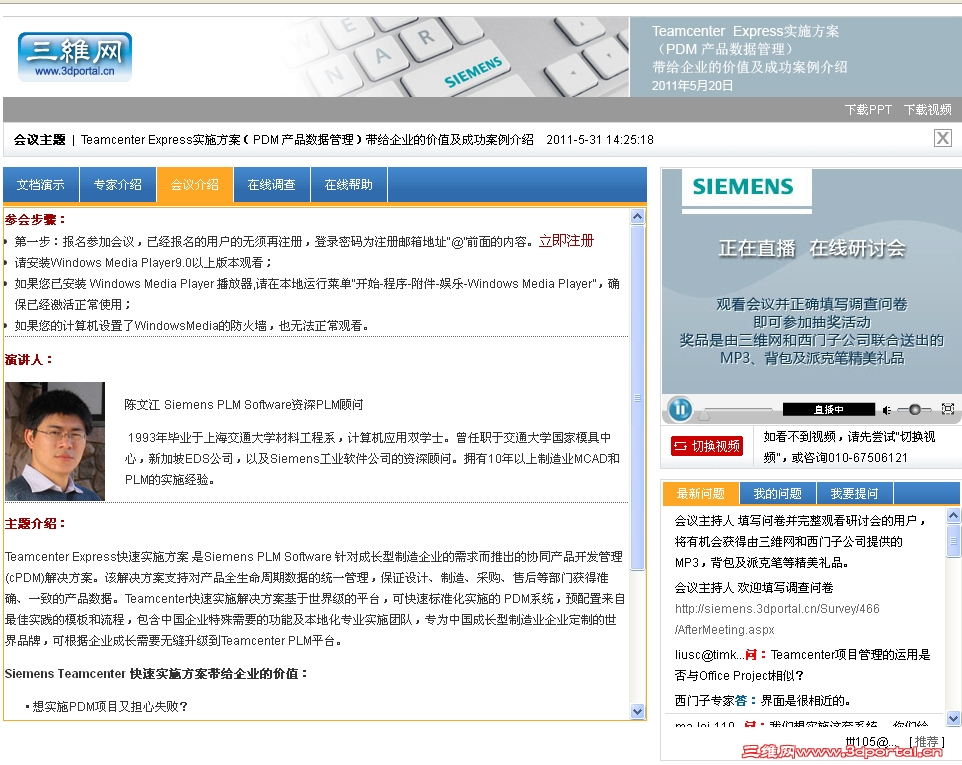Click the 切换视频 switch video button

pyautogui.click(x=707, y=446)
